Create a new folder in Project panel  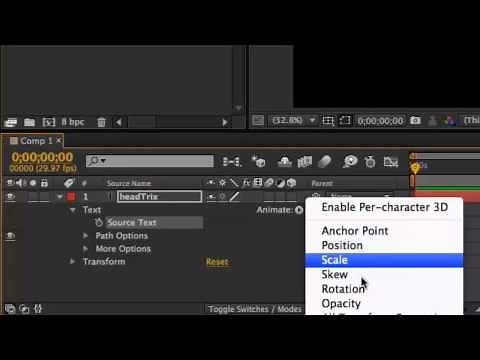click(29, 122)
